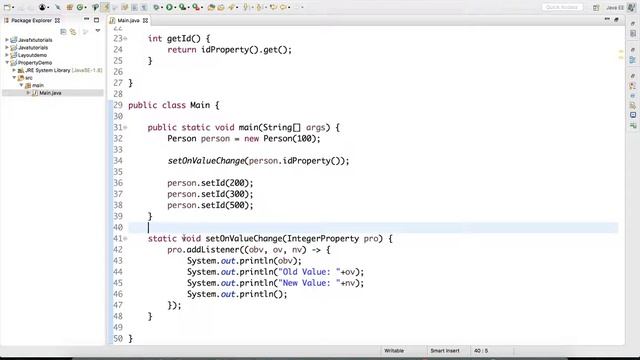Expand the Javatutorials project node
The height and width of the screenshot is (360, 640).
point(7,47)
